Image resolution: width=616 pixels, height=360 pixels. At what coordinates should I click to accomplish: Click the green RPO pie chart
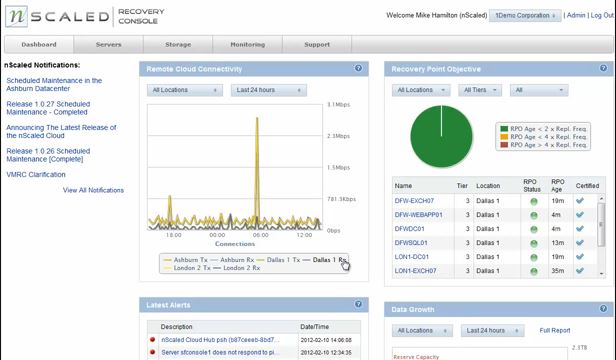pyautogui.click(x=441, y=136)
